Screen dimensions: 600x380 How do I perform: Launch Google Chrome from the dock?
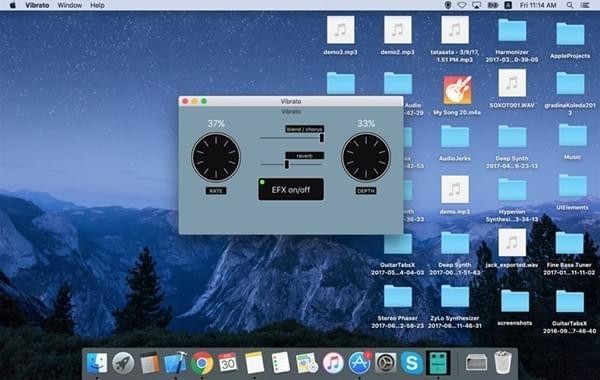click(x=202, y=363)
